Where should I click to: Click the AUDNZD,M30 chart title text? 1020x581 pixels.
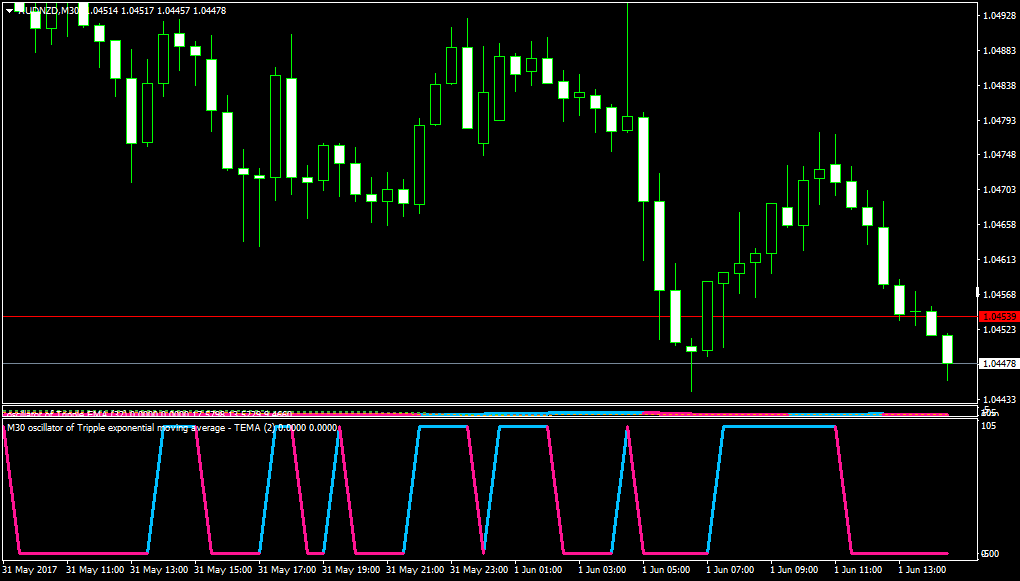49,10
